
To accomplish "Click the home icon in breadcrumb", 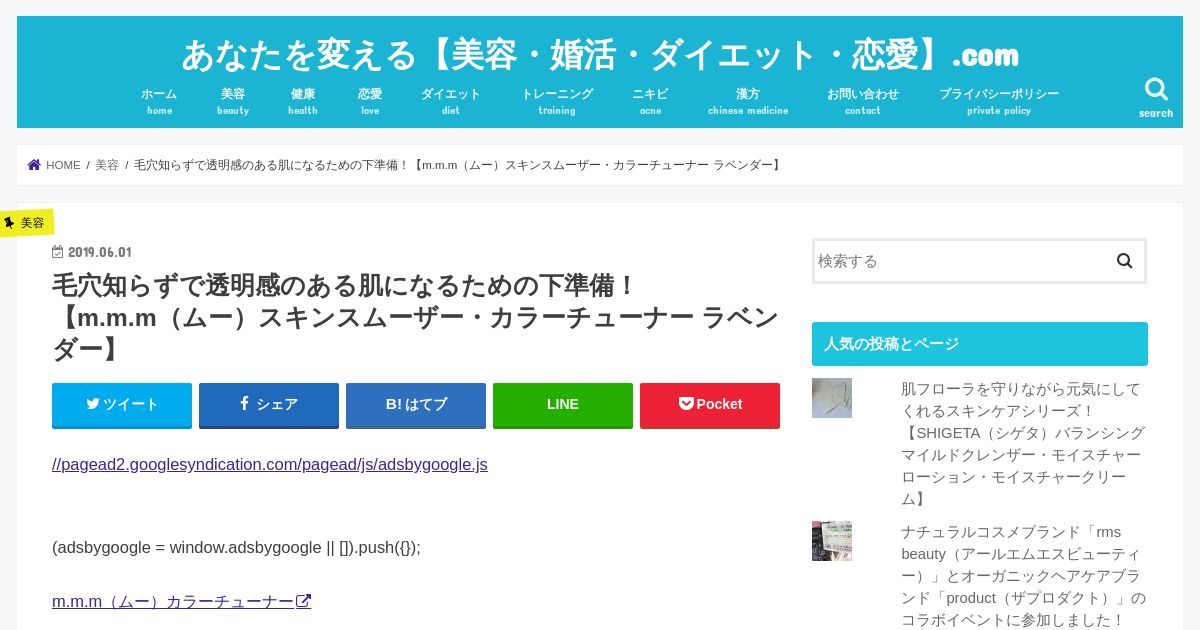I will pos(34,165).
